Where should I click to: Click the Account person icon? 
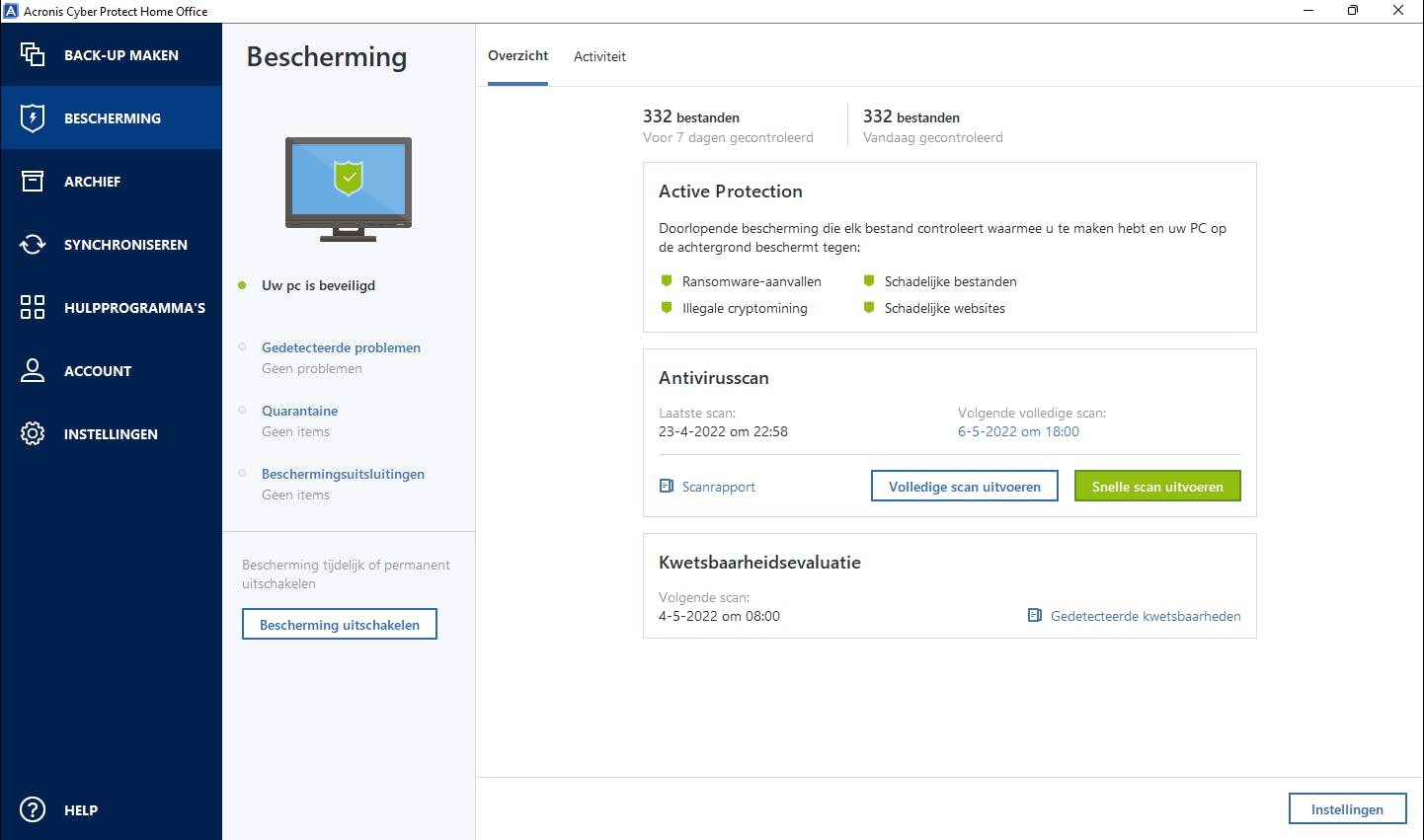(33, 370)
